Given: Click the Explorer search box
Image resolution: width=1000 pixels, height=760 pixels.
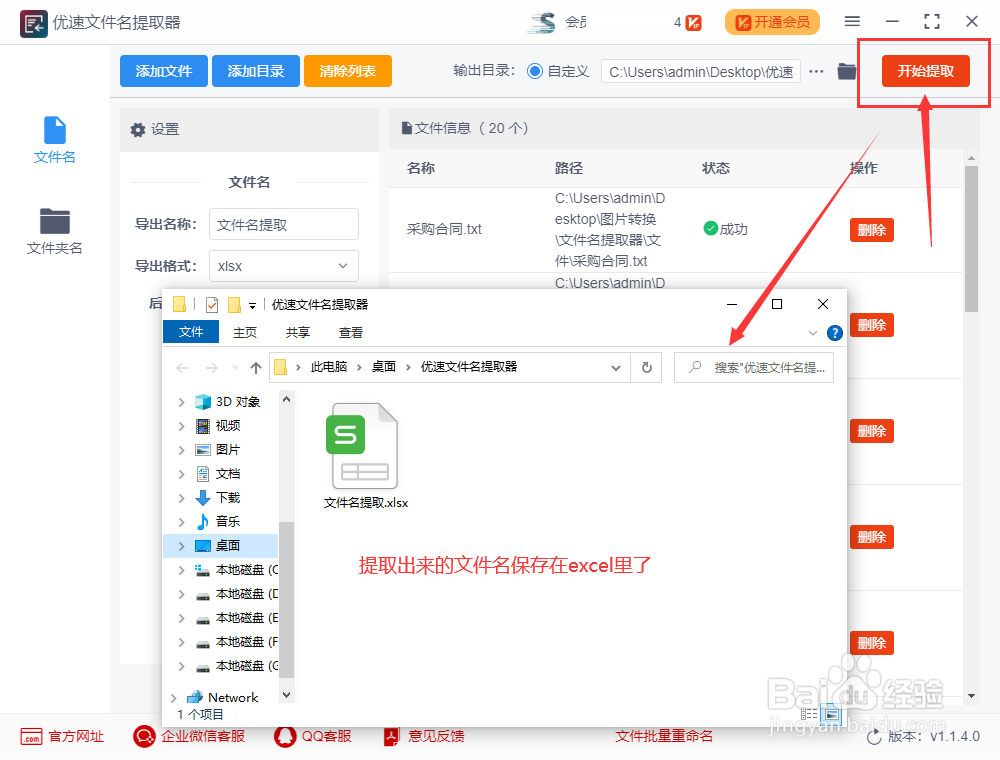Looking at the screenshot, I should pos(754,368).
